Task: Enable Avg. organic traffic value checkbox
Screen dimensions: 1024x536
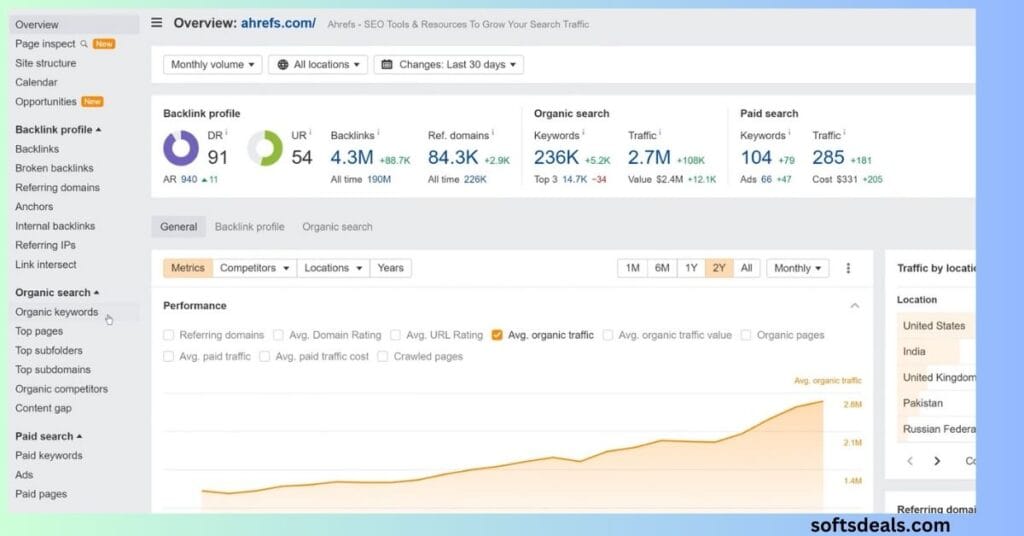Action: click(x=607, y=335)
